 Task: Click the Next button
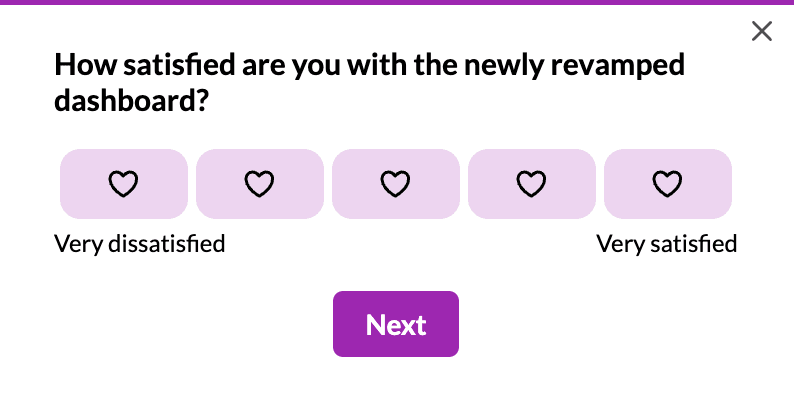pyautogui.click(x=396, y=324)
